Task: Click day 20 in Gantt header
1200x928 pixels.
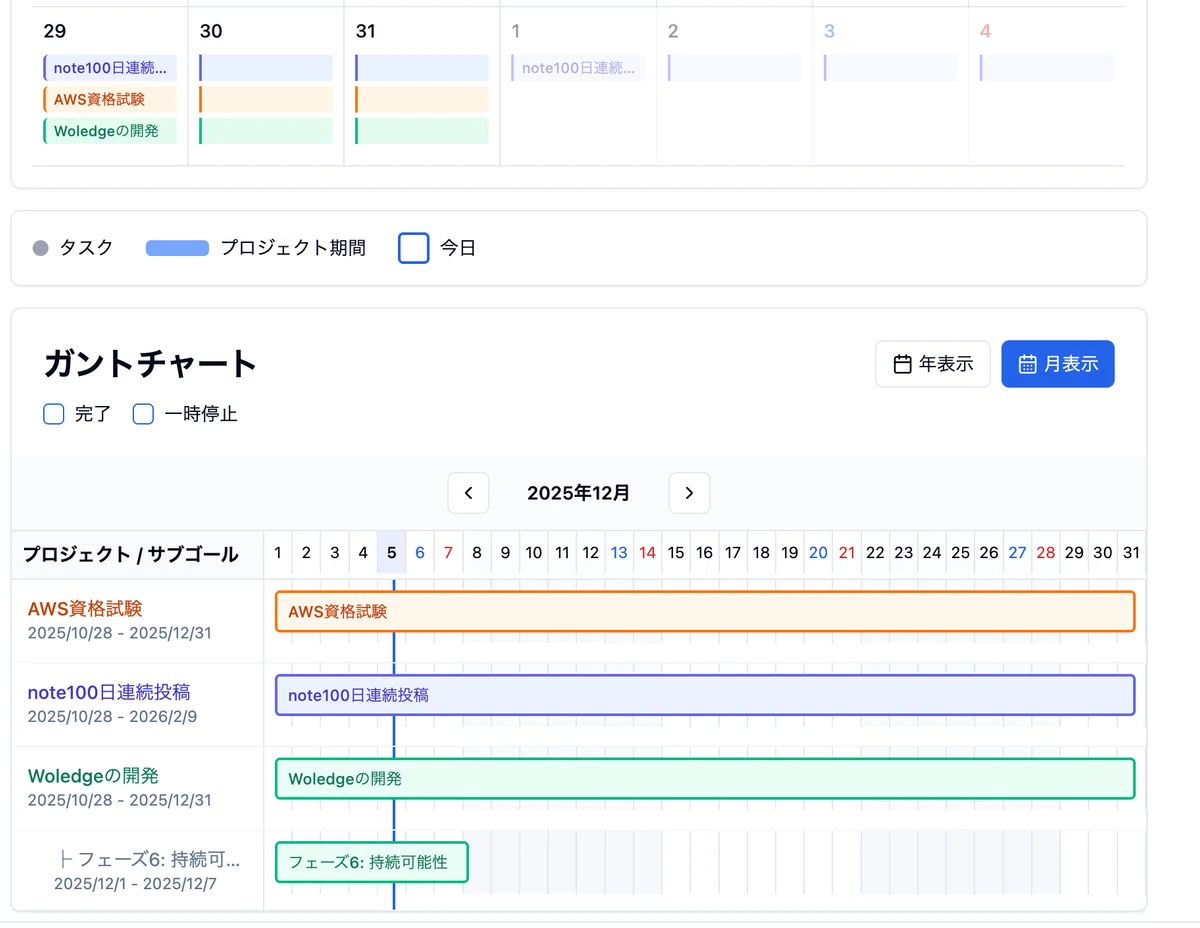Action: (818, 552)
